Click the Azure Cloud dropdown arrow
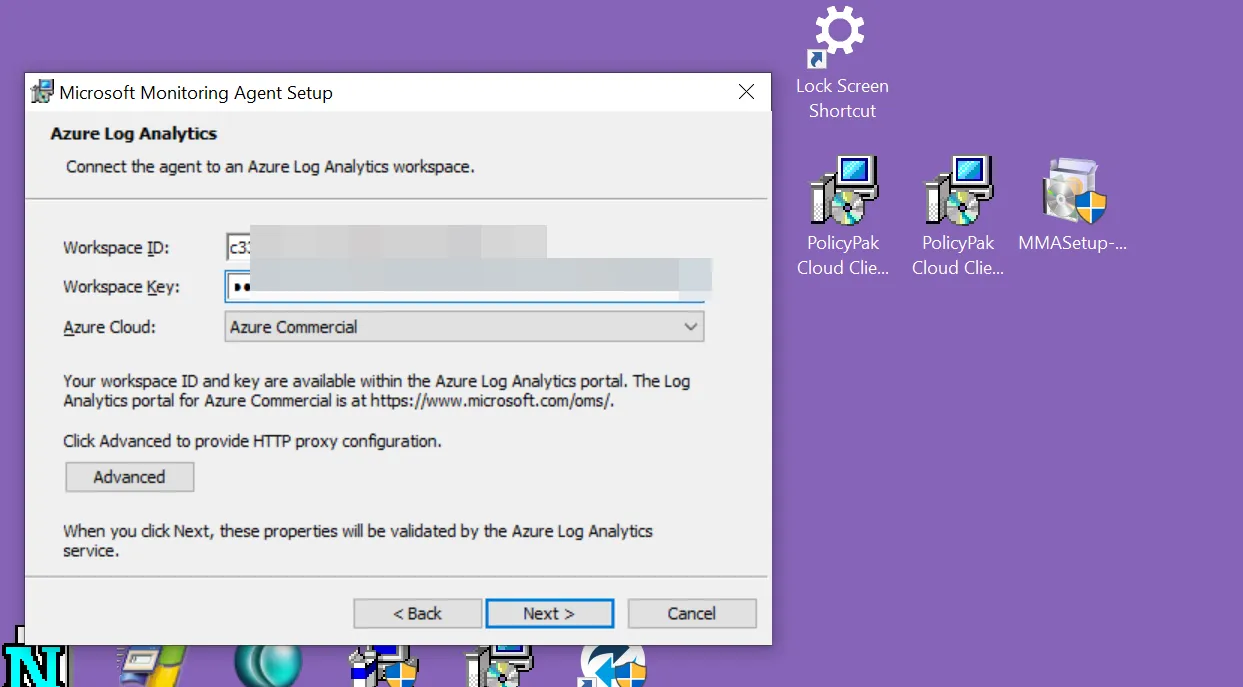Screen dimensions: 1243x687 tap(690, 327)
